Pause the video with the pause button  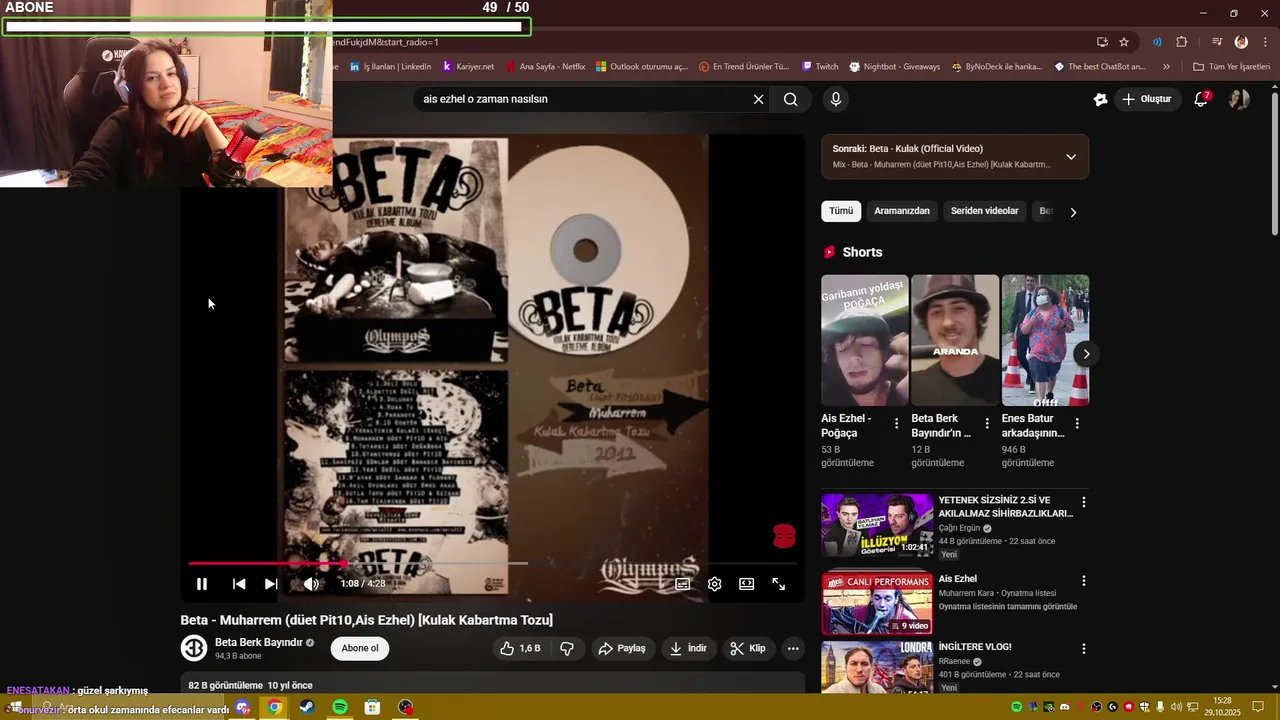201,584
